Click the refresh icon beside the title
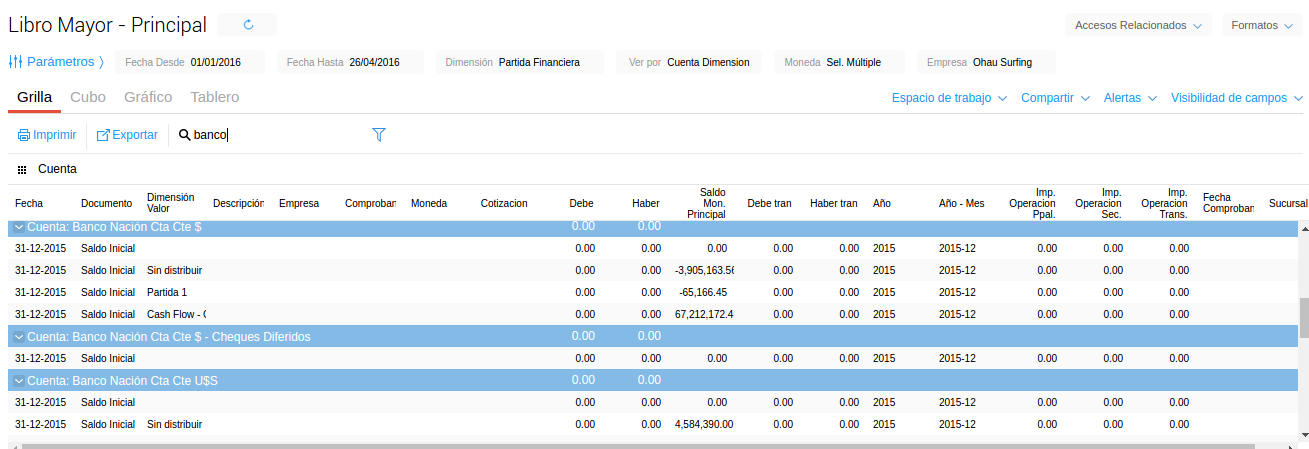This screenshot has height=449, width=1309. point(248,25)
